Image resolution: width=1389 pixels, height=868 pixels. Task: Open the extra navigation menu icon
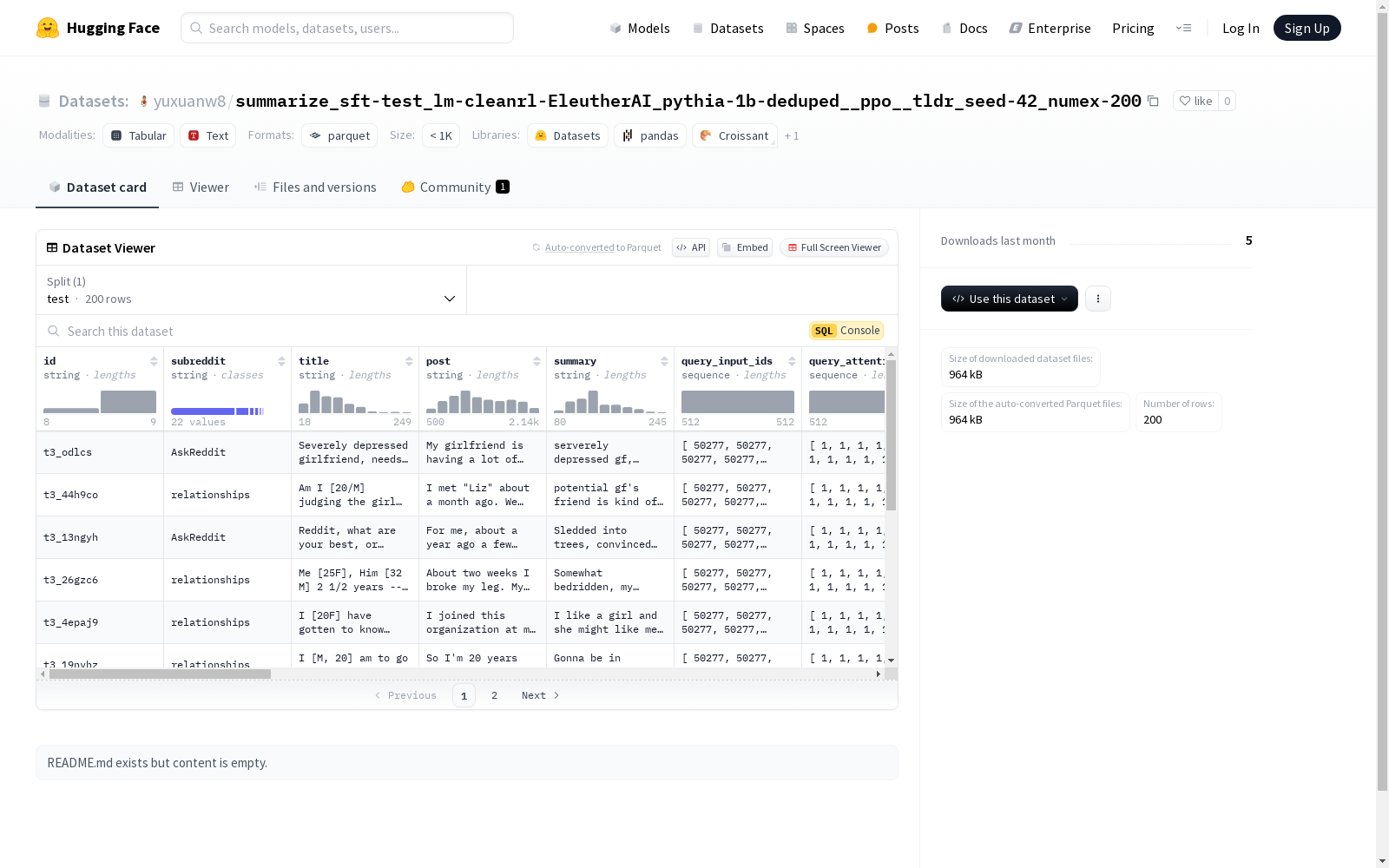pyautogui.click(x=1183, y=28)
